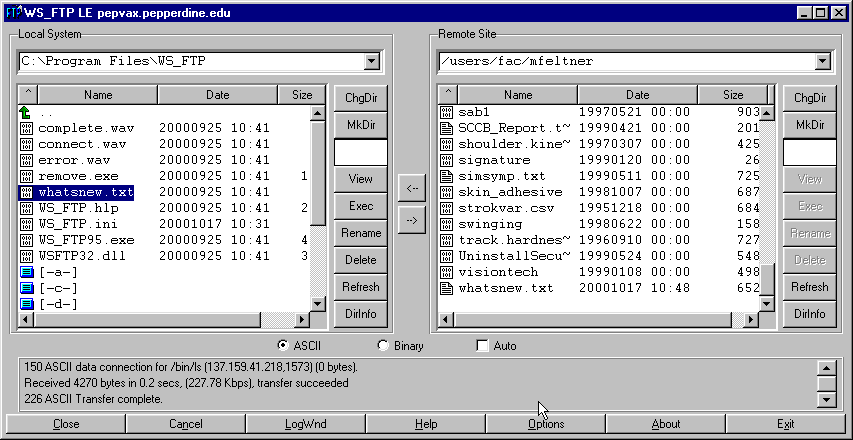The image size is (853, 440).
Task: Click the sab1 remote file icon
Action: (x=446, y=113)
